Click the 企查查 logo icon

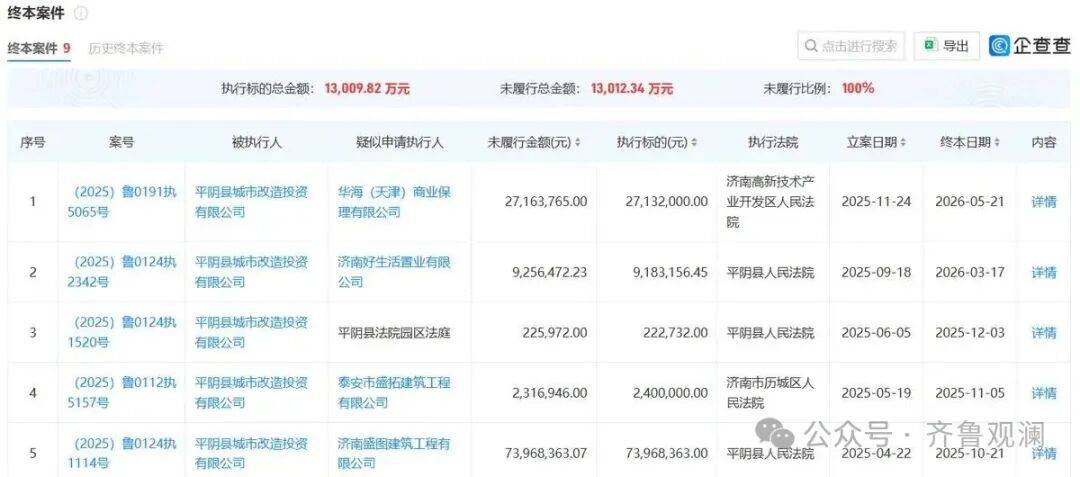(x=999, y=46)
